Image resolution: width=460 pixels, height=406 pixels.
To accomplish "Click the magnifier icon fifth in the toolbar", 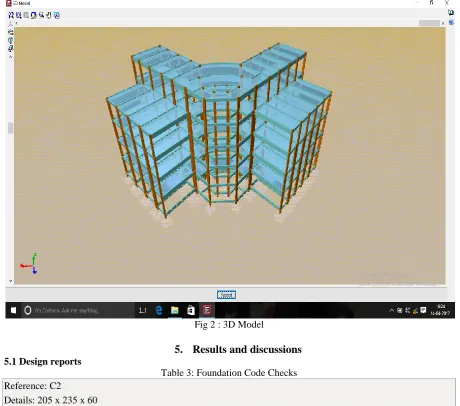I will coord(41,15).
